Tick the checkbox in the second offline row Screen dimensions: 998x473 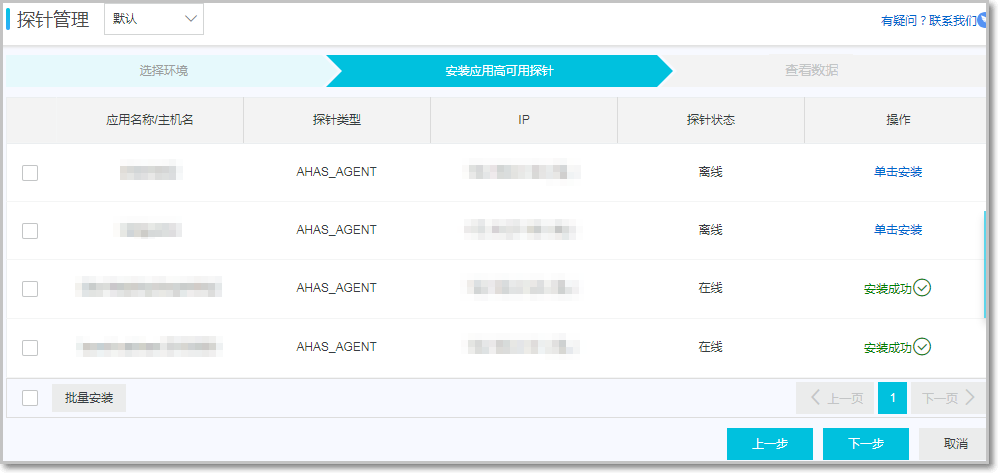click(x=30, y=230)
